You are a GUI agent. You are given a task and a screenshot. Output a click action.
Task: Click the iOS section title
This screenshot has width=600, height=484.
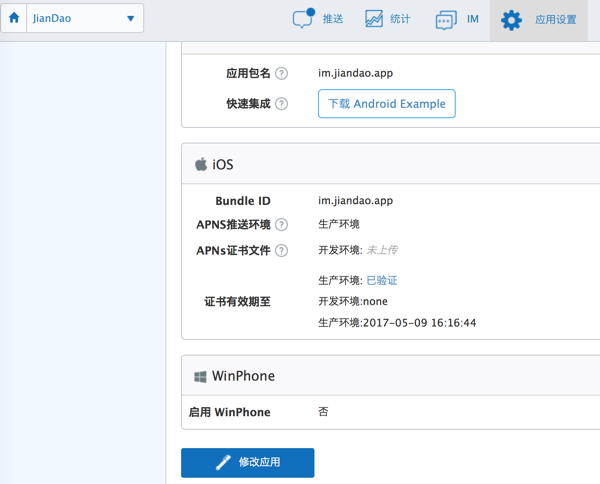223,165
